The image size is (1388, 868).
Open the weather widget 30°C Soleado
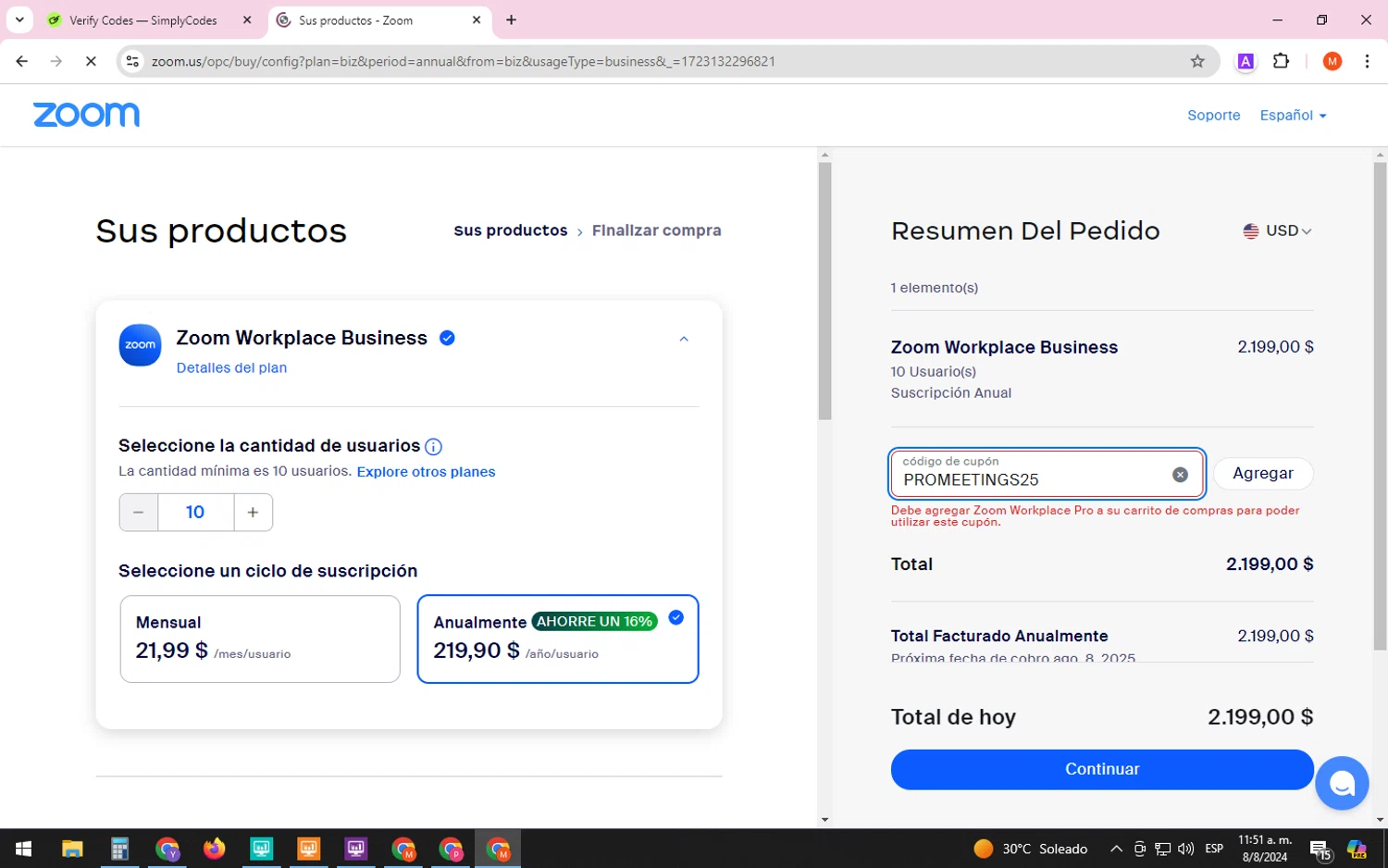[x=1030, y=849]
